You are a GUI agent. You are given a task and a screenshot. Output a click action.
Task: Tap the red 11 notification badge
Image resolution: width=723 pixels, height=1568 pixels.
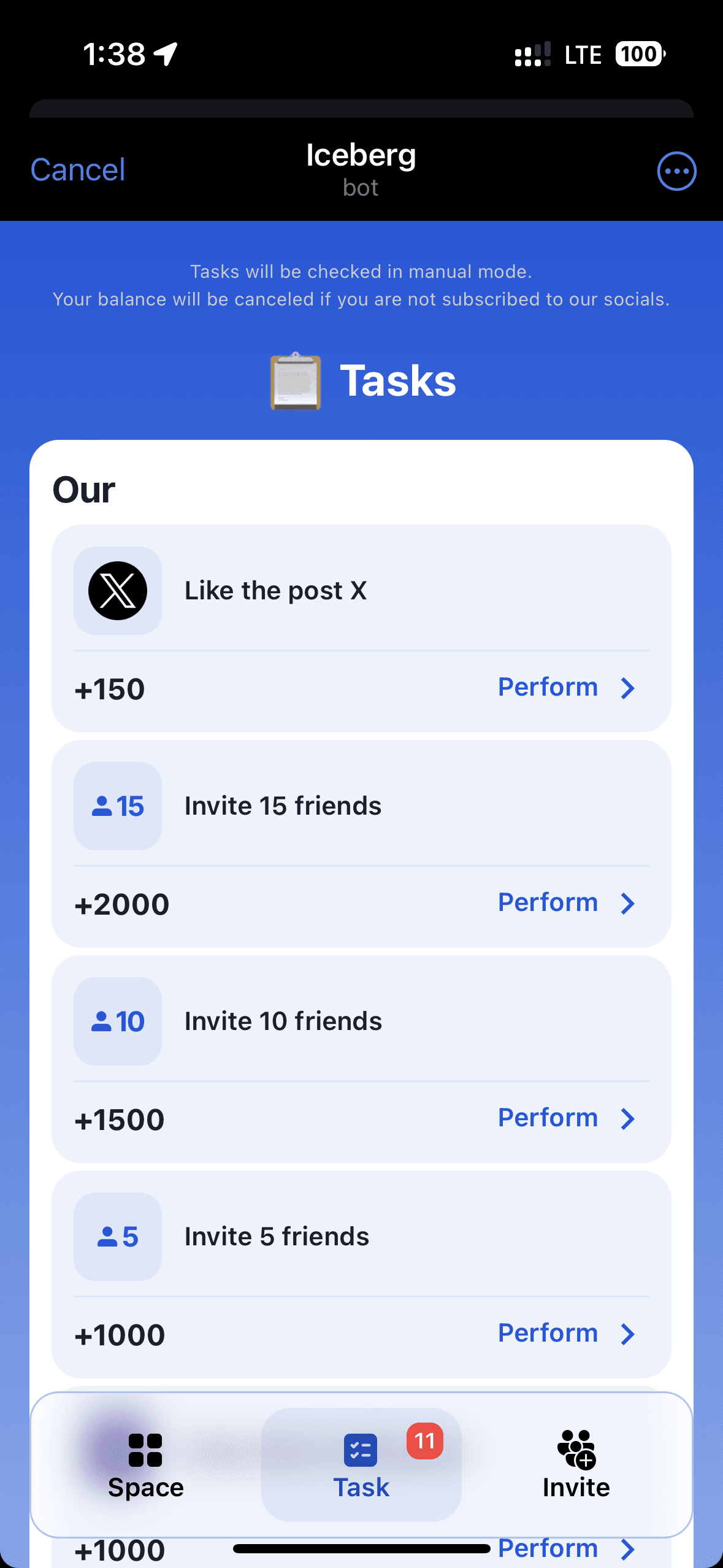pos(424,1441)
